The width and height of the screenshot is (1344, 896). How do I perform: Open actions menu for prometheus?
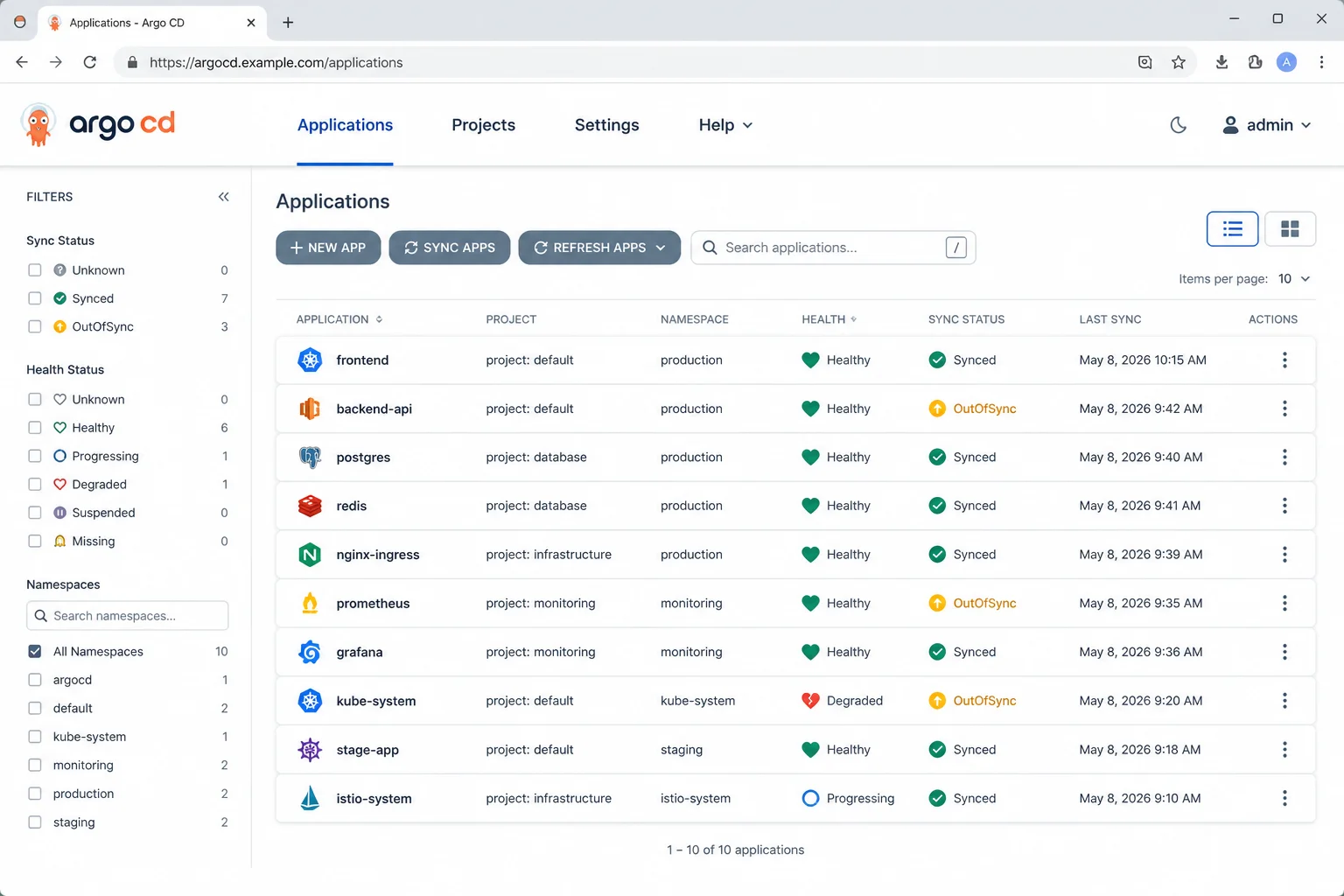point(1284,603)
